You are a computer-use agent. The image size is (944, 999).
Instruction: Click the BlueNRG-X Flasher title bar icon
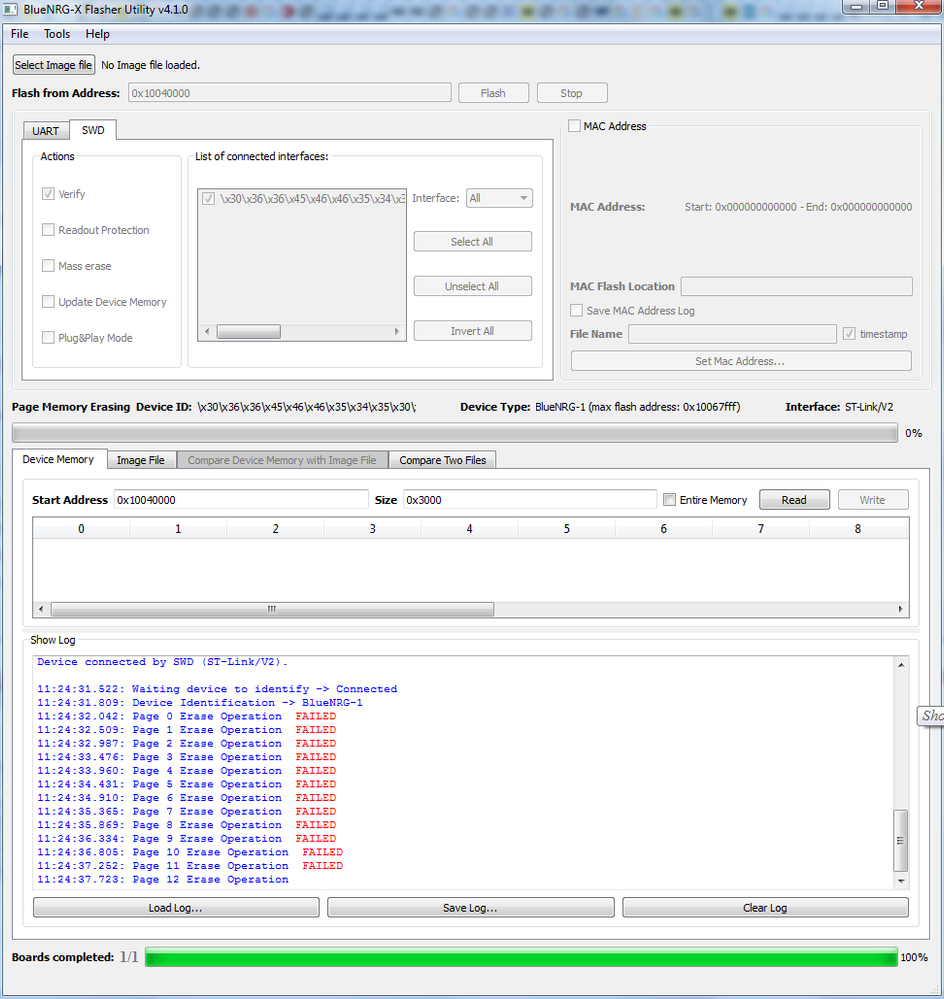(x=10, y=10)
